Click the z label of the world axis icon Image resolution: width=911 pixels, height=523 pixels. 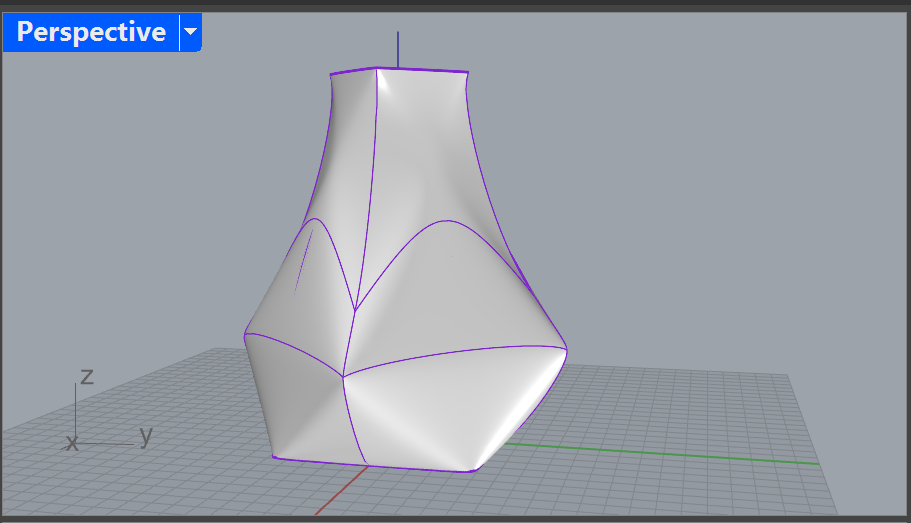click(x=87, y=376)
